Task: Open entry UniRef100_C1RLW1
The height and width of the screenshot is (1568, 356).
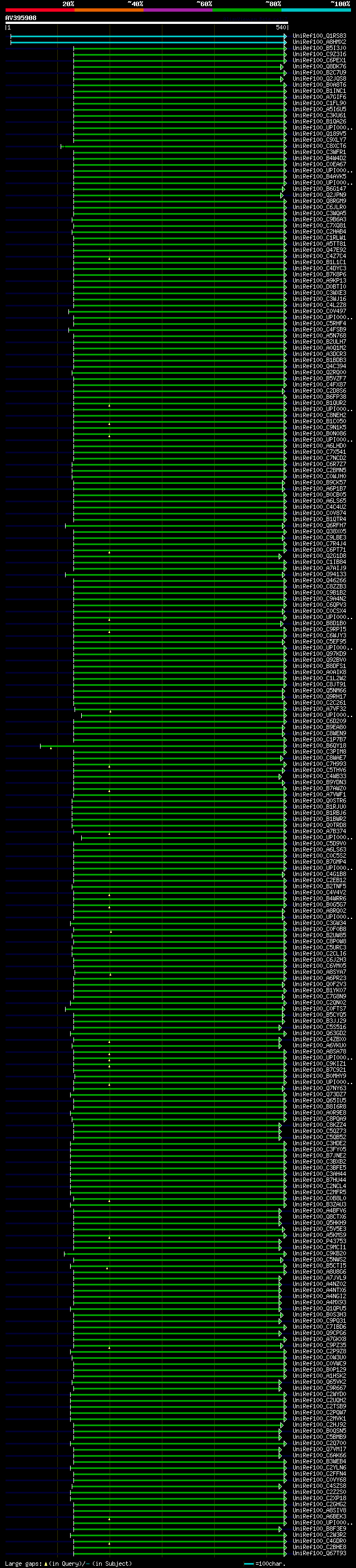Action: 319,238
